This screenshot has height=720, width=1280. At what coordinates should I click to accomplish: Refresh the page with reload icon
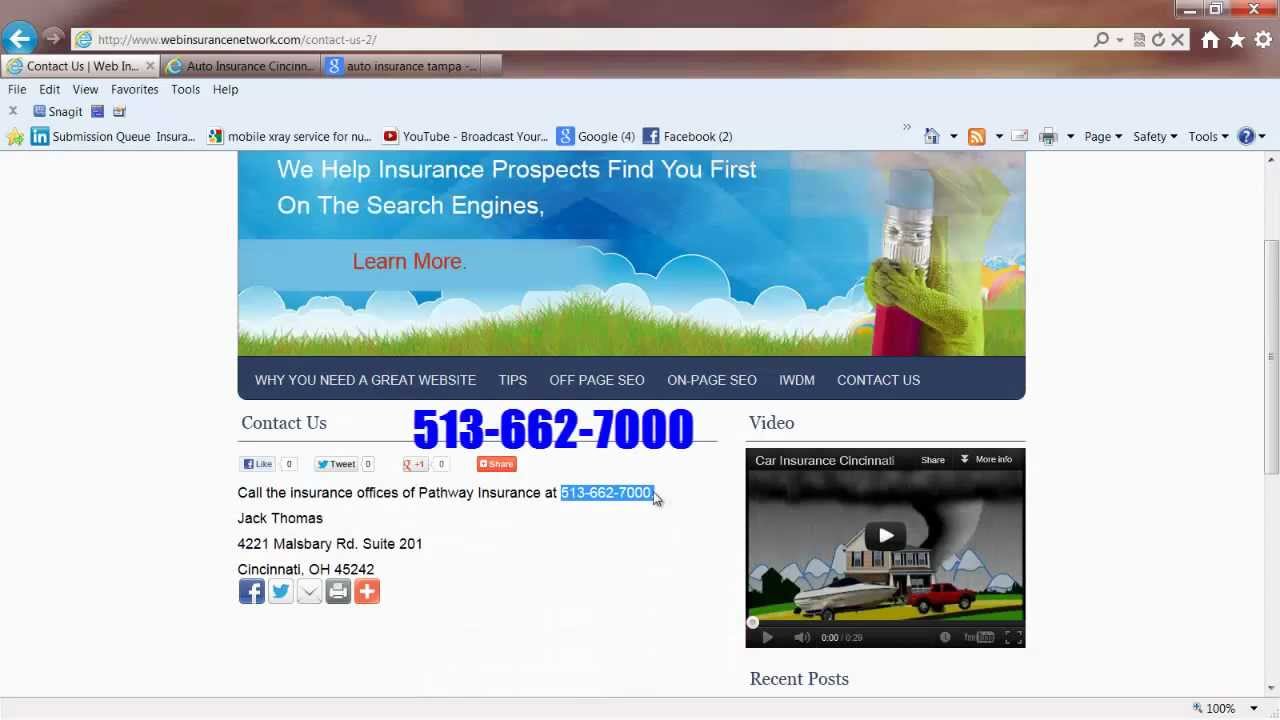point(1158,40)
